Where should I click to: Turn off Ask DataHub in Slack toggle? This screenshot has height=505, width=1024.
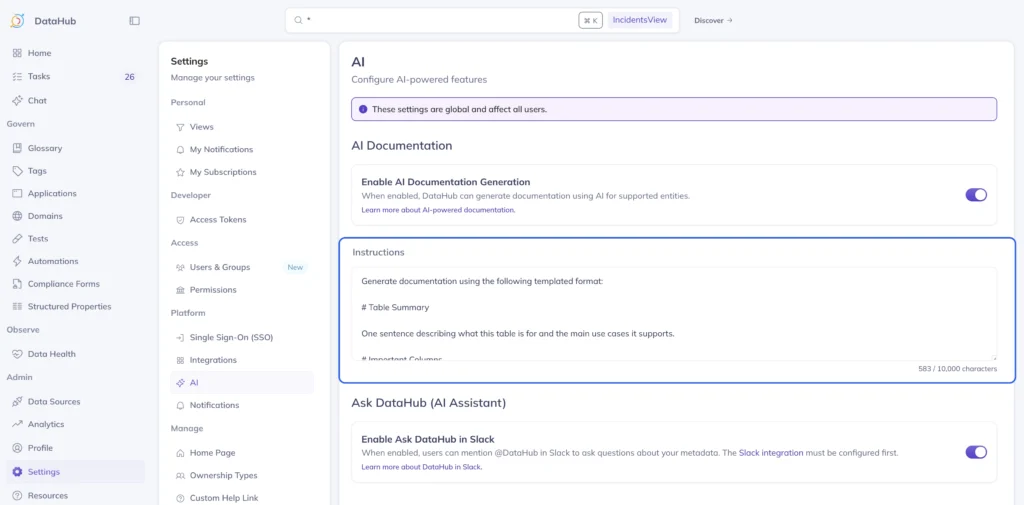click(x=976, y=452)
